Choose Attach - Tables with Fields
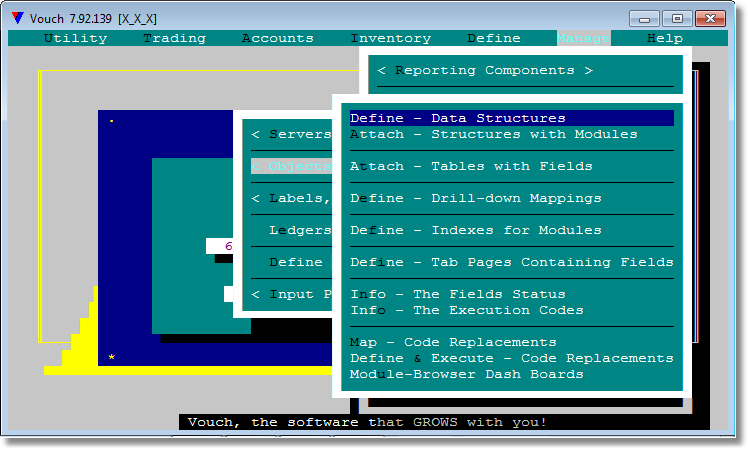Viewport: 748px width, 450px height. pos(471,166)
